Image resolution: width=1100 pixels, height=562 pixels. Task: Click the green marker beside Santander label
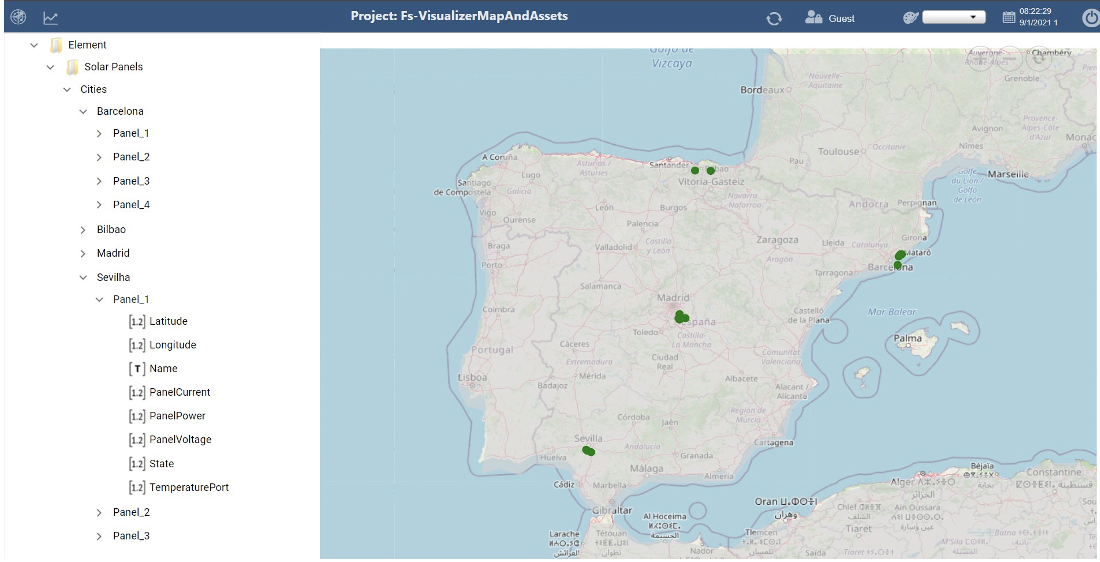(x=695, y=170)
